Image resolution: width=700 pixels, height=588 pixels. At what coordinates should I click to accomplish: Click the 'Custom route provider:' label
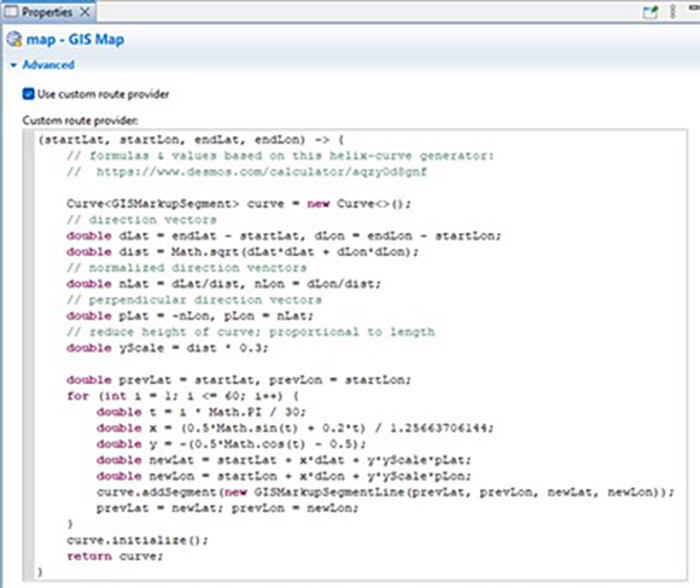80,121
